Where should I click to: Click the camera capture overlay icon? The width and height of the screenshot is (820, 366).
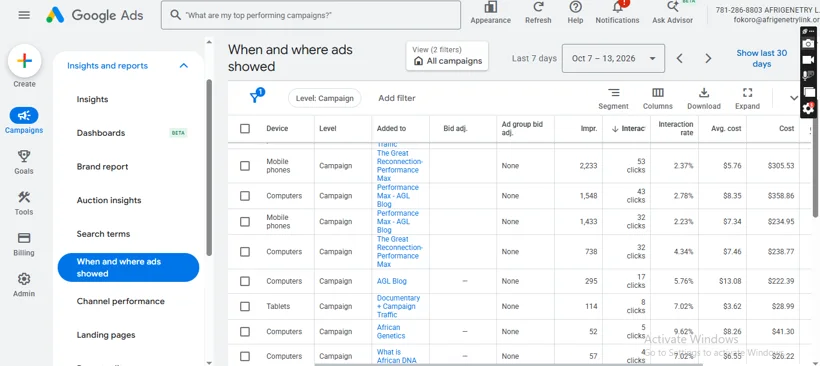809,43
